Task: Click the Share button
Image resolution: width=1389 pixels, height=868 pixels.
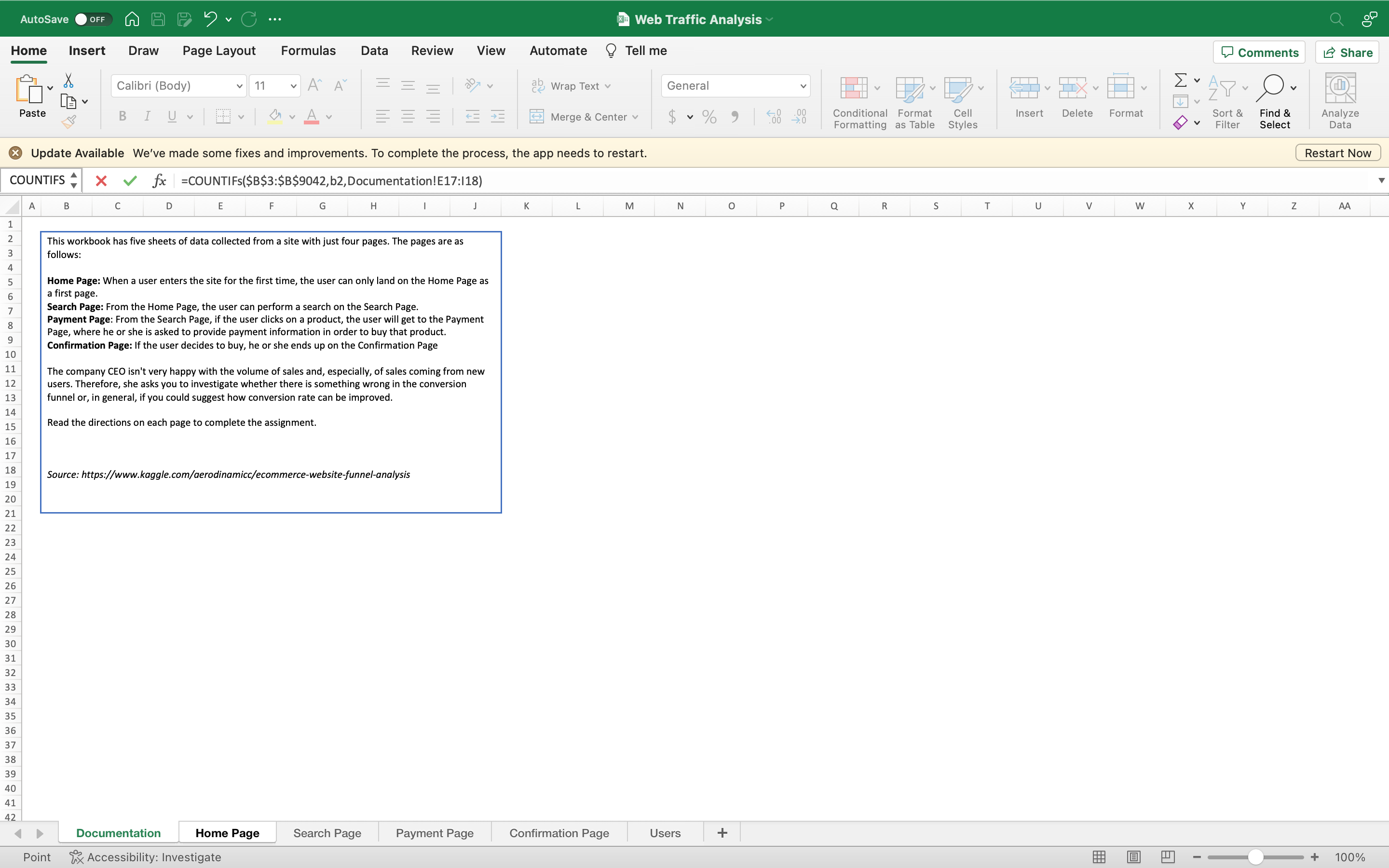Action: coord(1347,52)
